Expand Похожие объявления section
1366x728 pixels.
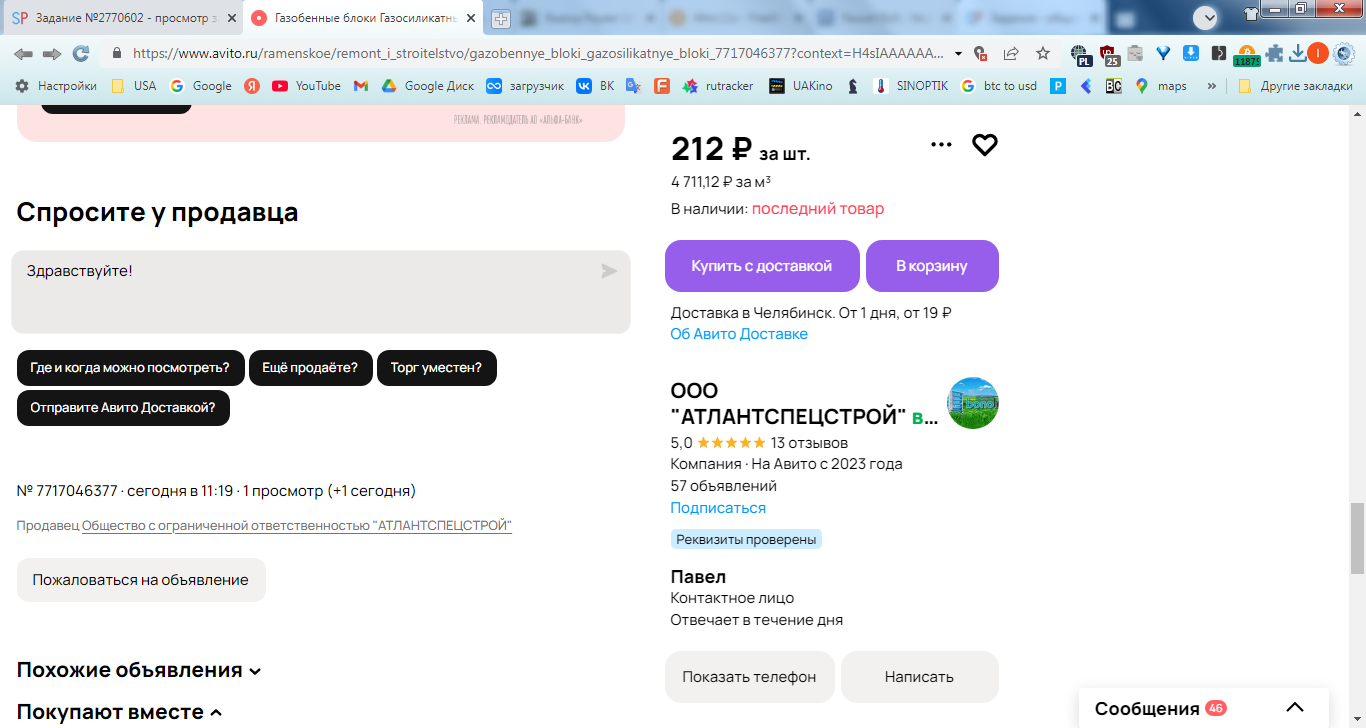(139, 670)
